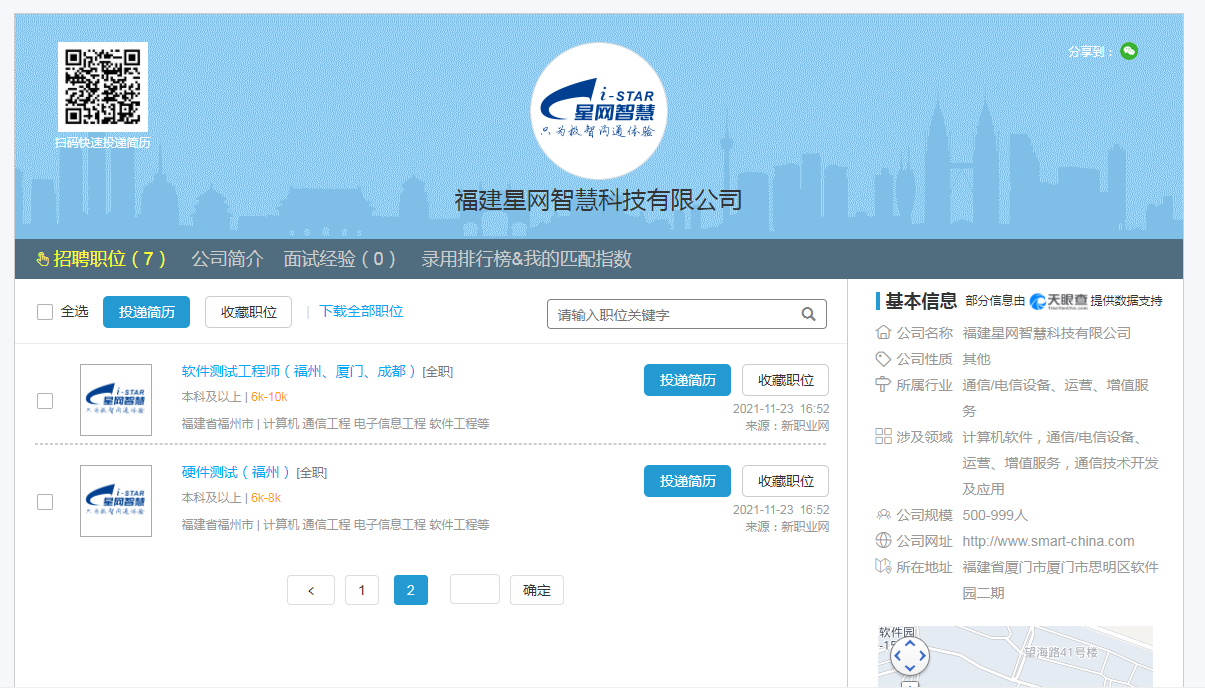The height and width of the screenshot is (691, 1205).
Task: Switch to 公司简介 tab
Action: (x=227, y=259)
